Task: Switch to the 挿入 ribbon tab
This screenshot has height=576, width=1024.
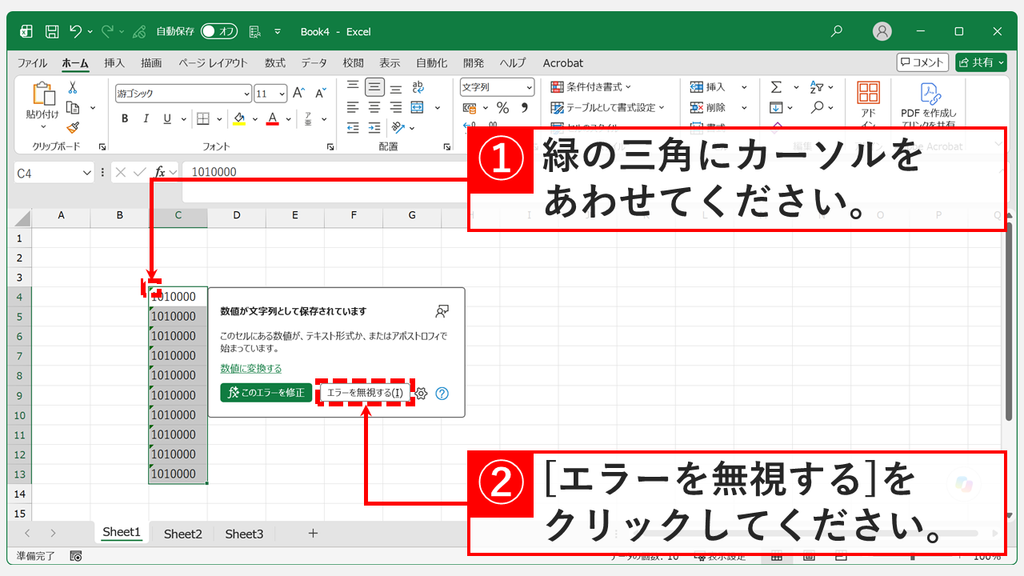Action: 114,63
